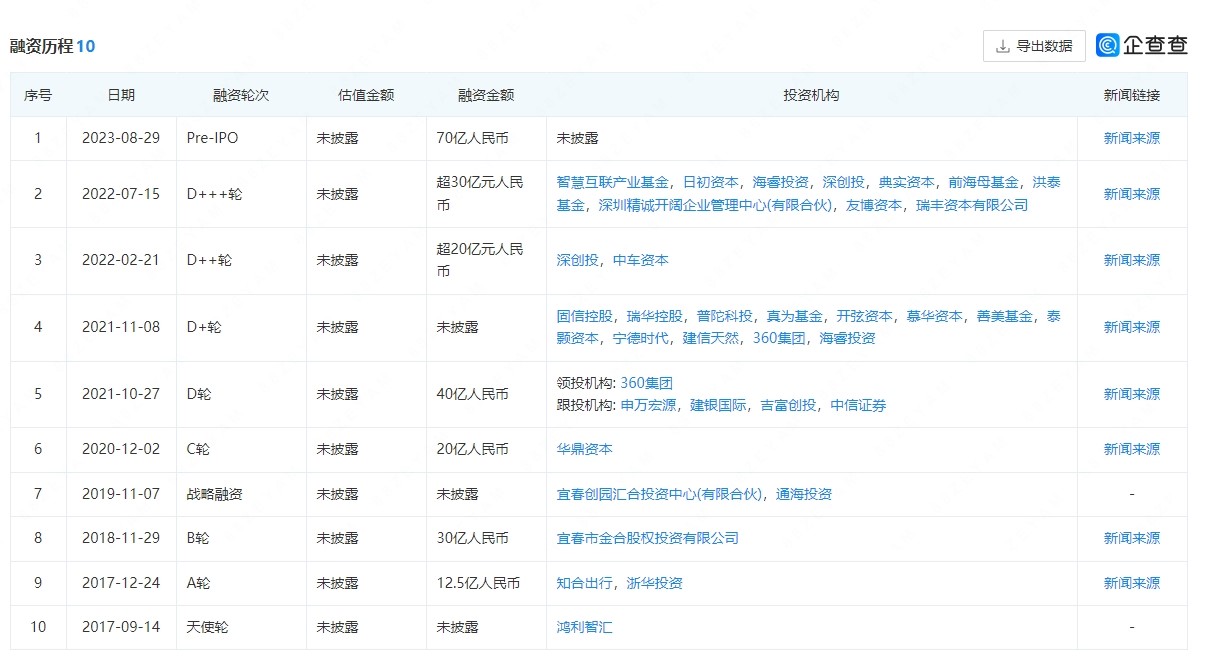Select the date cell 2017-09-14
The width and height of the screenshot is (1205, 671).
[x=121, y=627]
